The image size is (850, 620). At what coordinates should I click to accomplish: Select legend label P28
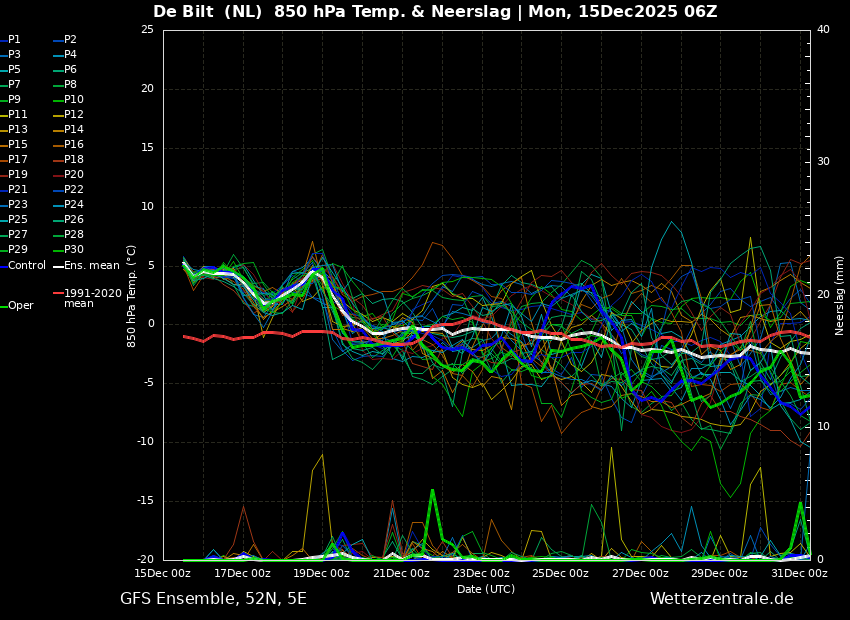coord(74,235)
